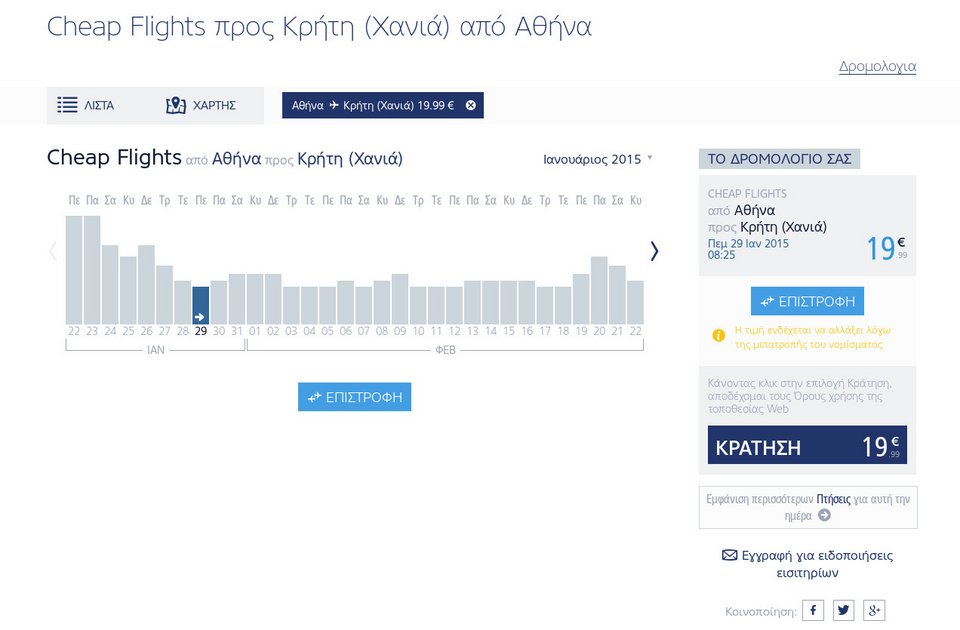The height and width of the screenshot is (630, 960).
Task: Remove the Αθήνα–Κρήτη route filter chip
Action: (x=471, y=105)
